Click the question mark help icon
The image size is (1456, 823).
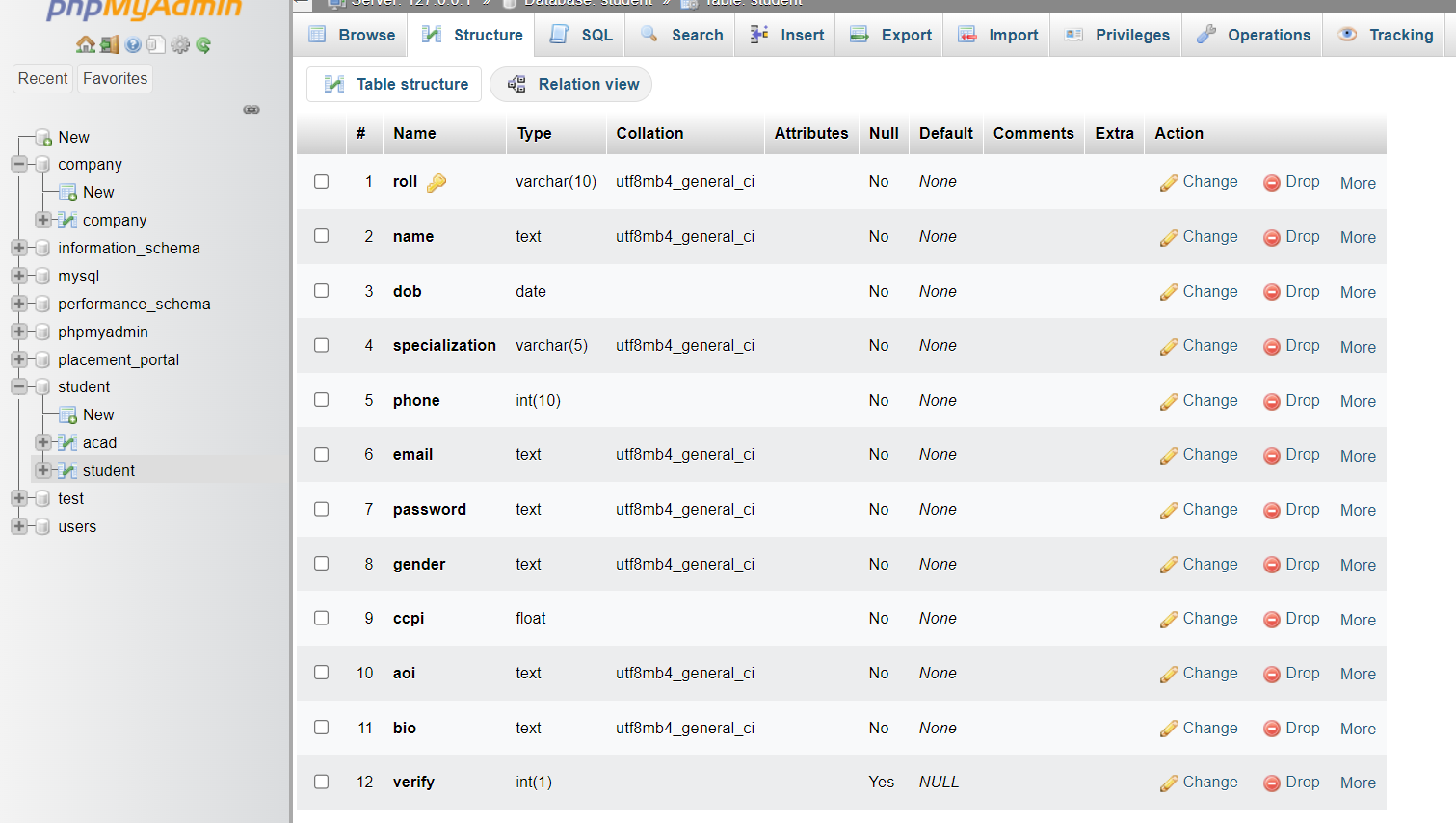coord(132,44)
